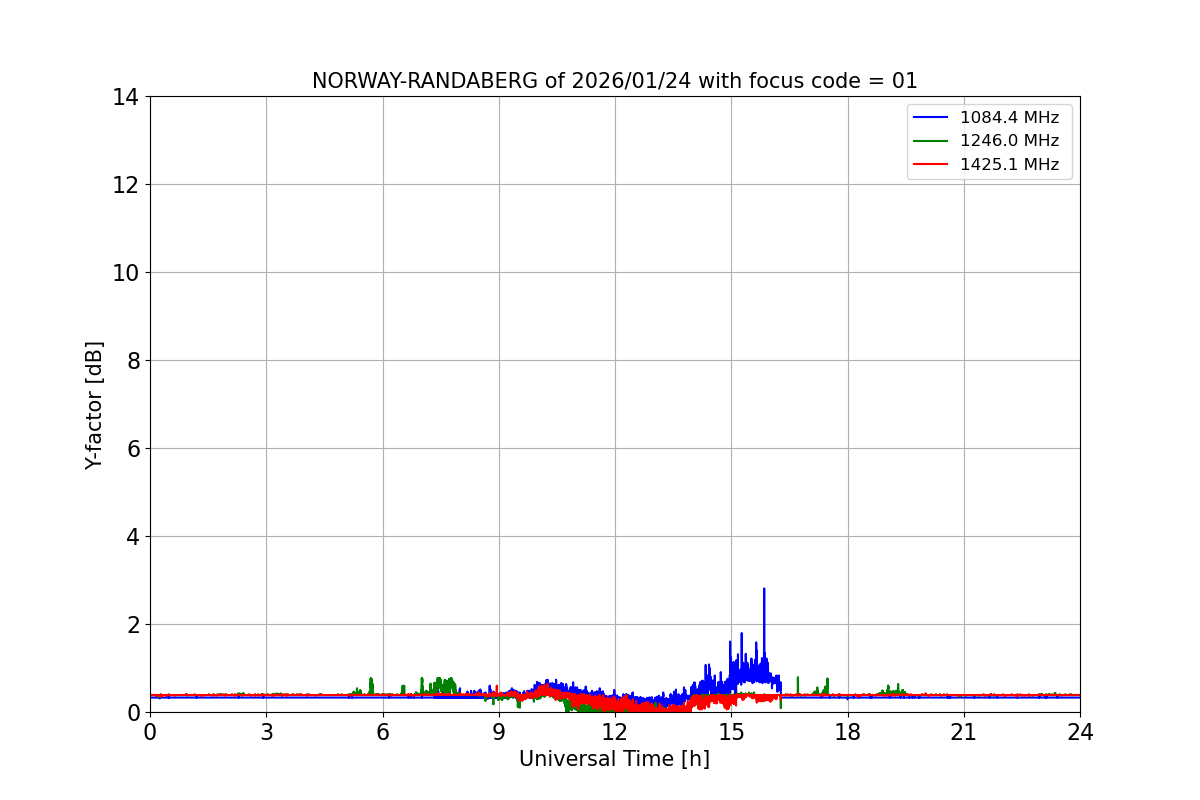Click the blue line sample in the legend

tap(932, 118)
